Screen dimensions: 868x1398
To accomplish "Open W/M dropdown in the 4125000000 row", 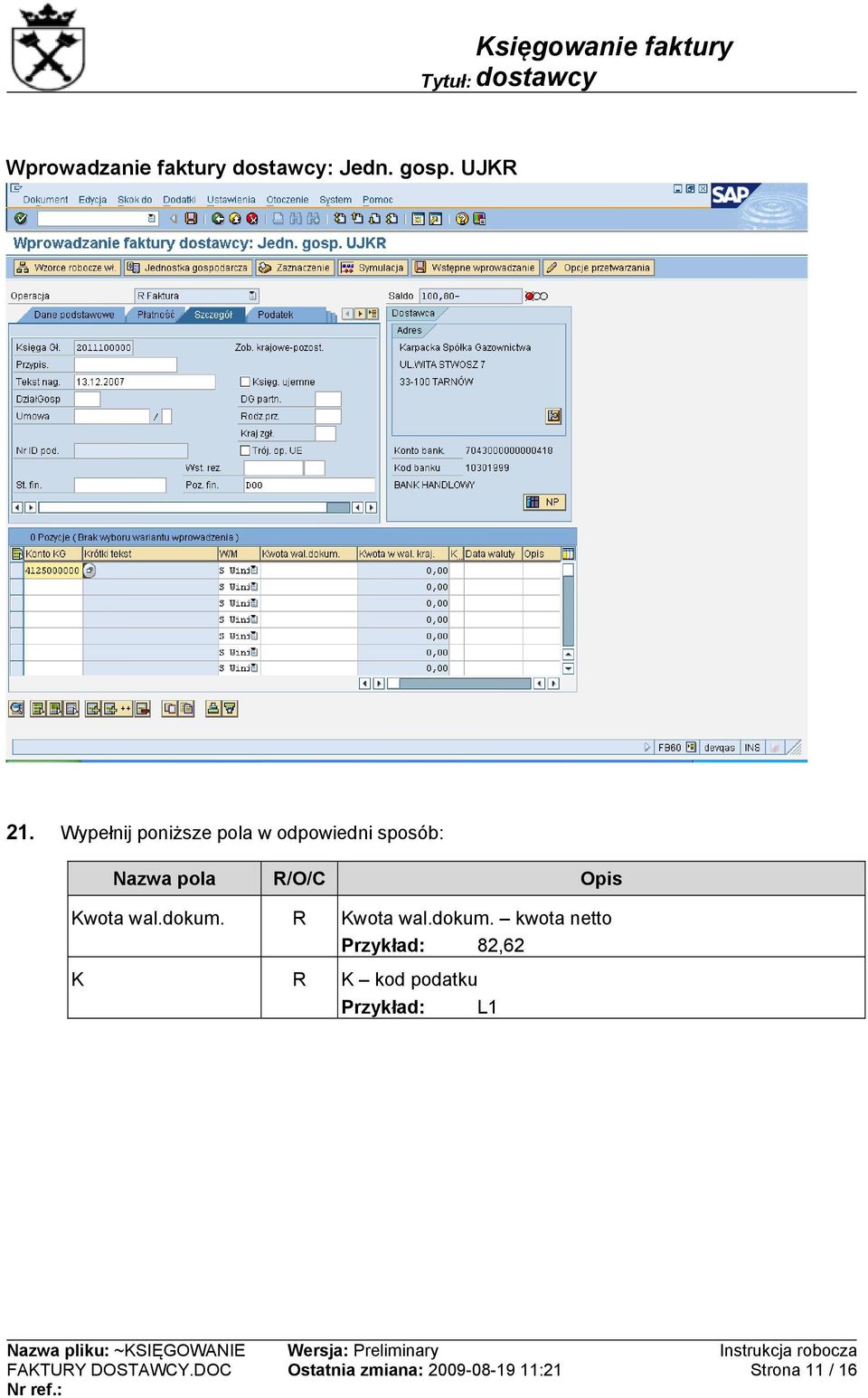I will click(254, 571).
